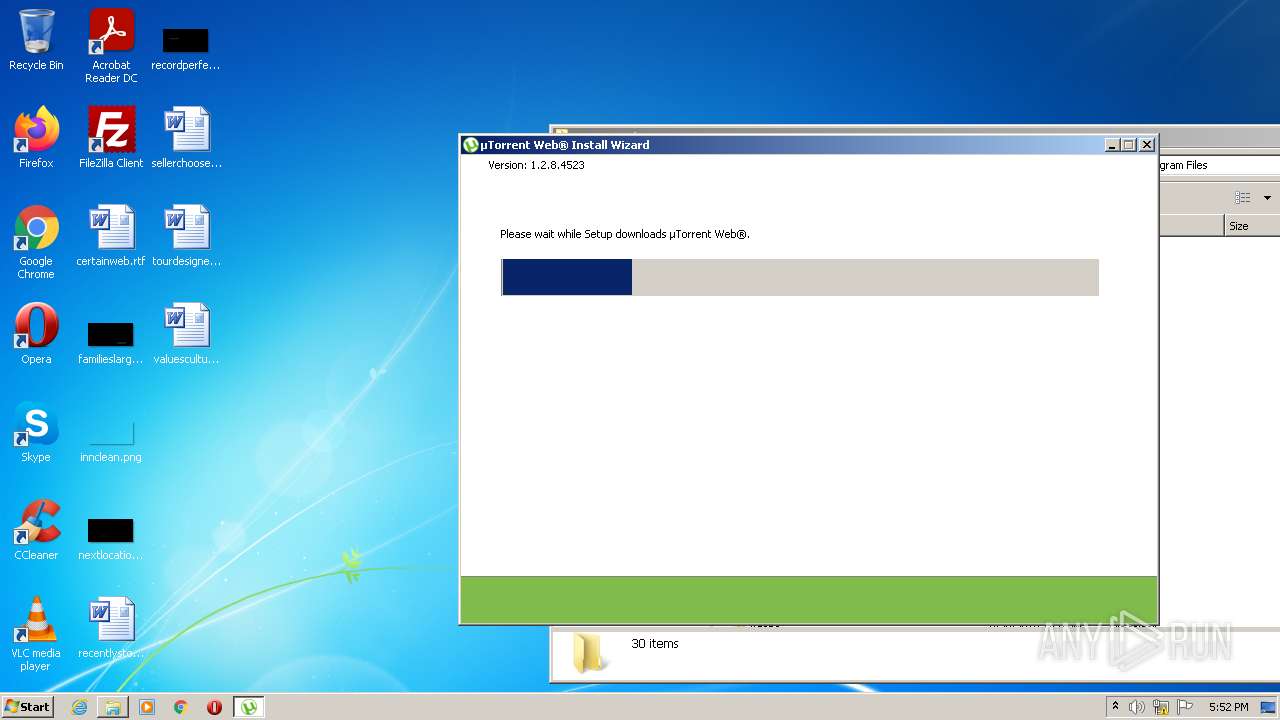Image resolution: width=1280 pixels, height=720 pixels.
Task: Launch Acrobat Reader DC from desktop
Action: (x=111, y=46)
